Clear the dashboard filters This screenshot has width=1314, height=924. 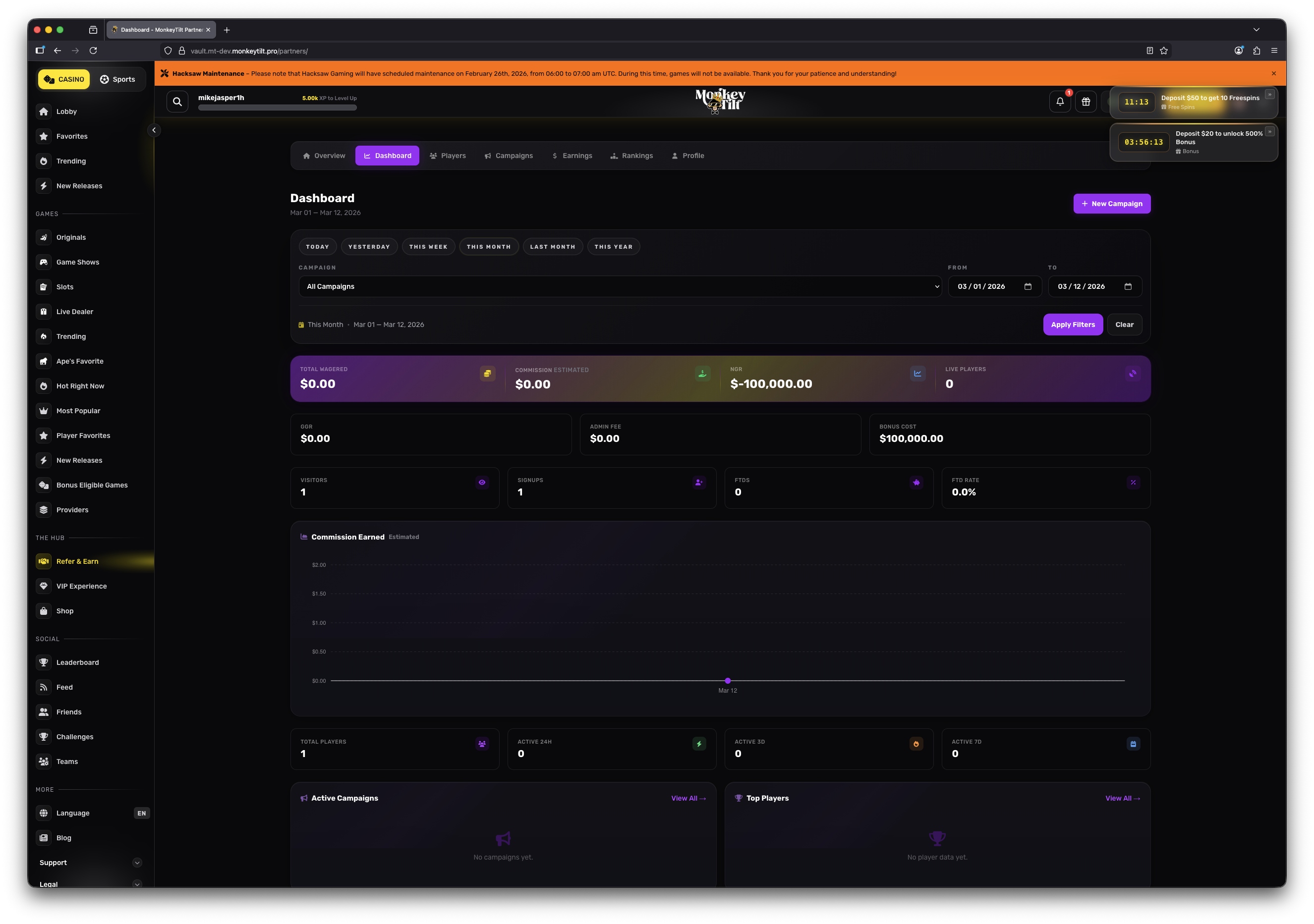tap(1124, 325)
